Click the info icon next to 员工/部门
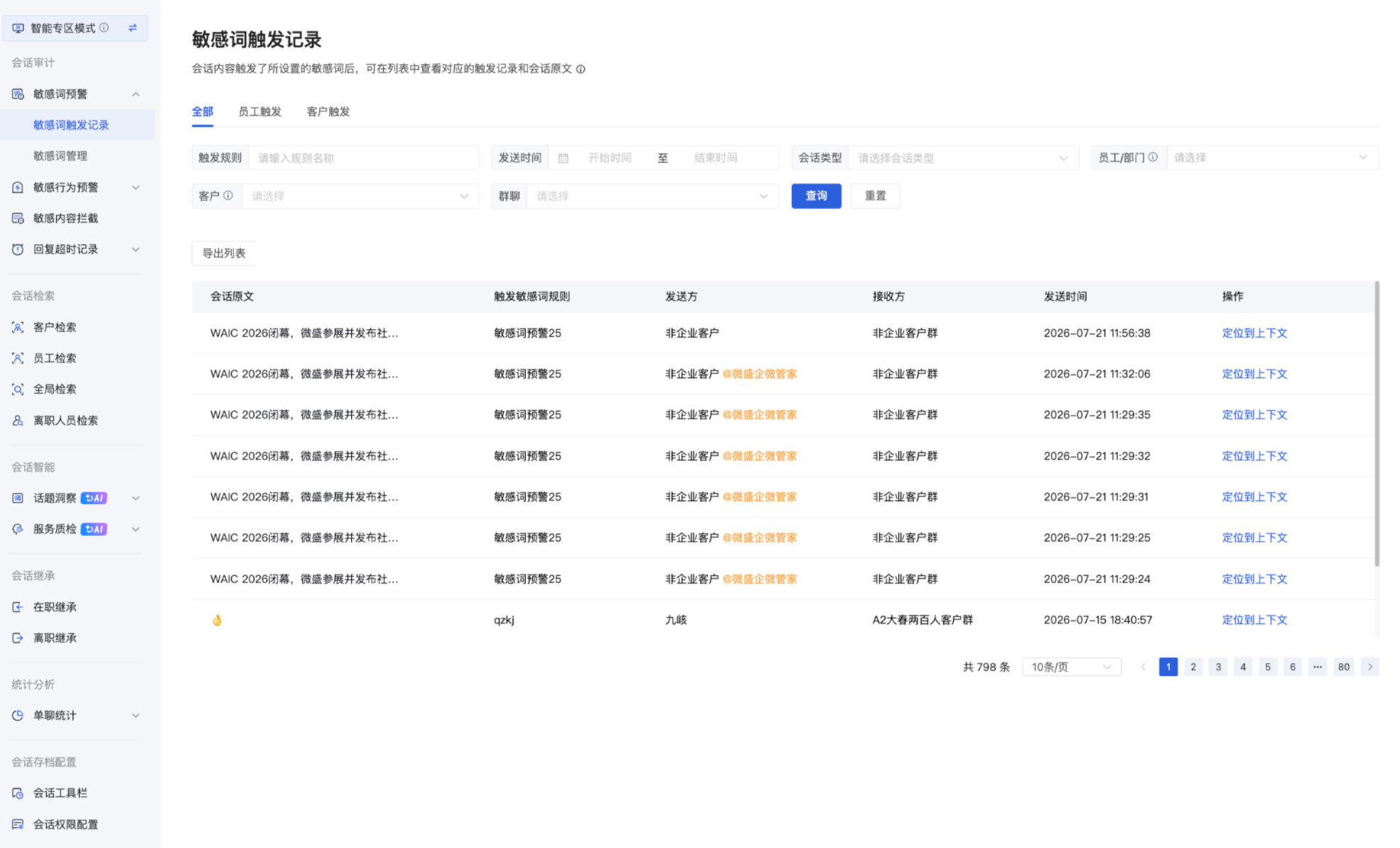This screenshot has width=1400, height=848. point(1153,157)
